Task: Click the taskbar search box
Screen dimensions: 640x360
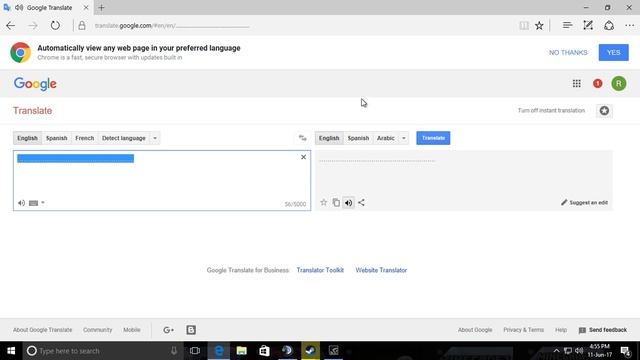Action: [103, 351]
